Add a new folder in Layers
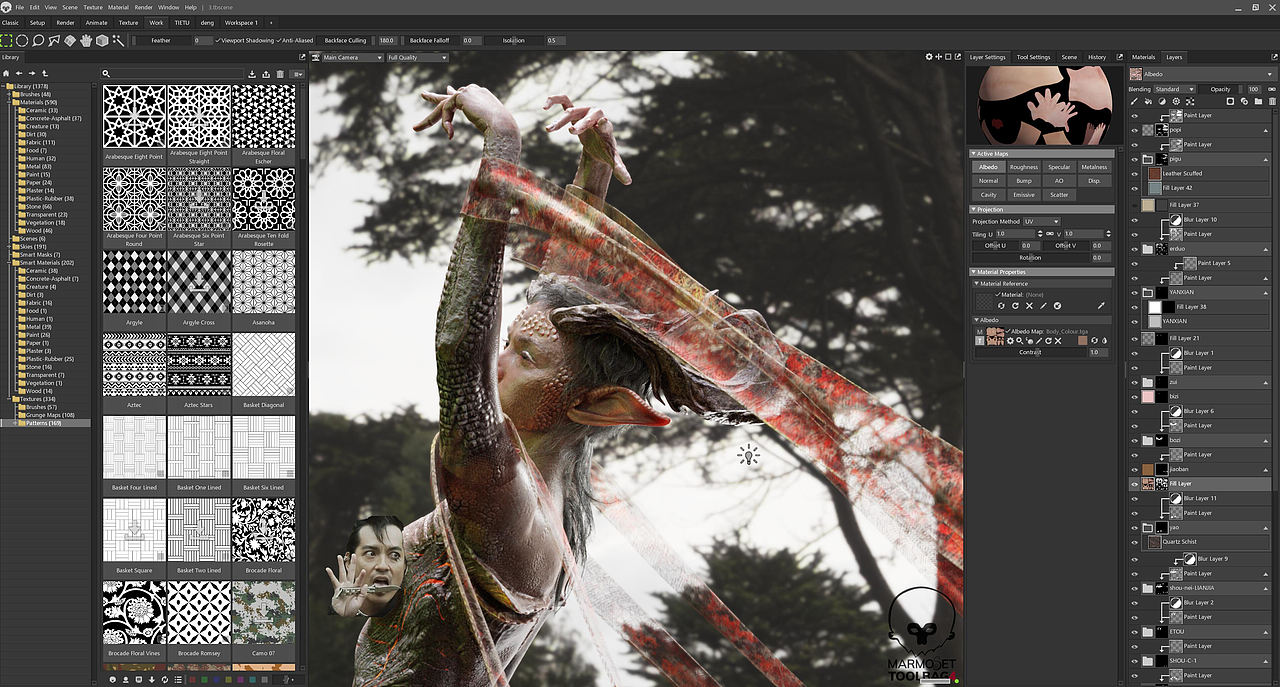The height and width of the screenshot is (687, 1280). [x=1258, y=101]
